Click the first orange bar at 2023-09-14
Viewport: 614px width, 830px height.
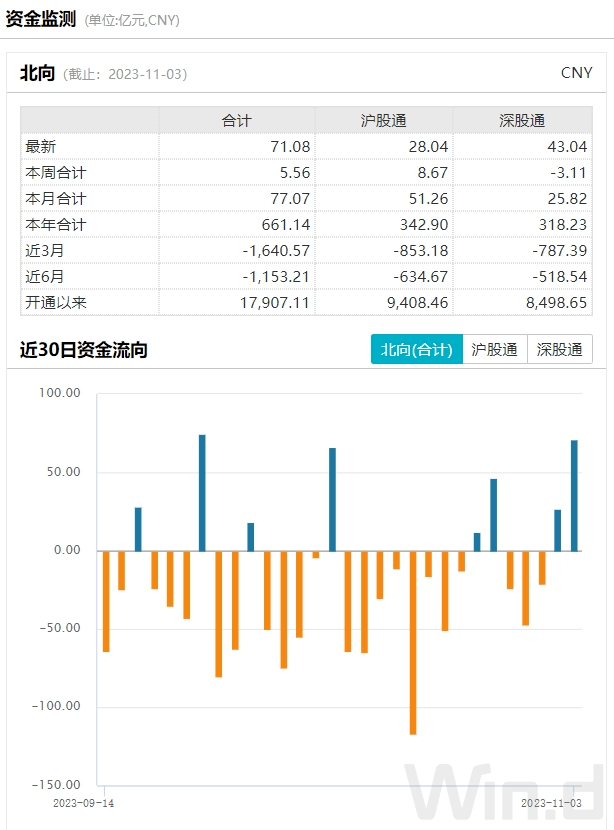[106, 601]
